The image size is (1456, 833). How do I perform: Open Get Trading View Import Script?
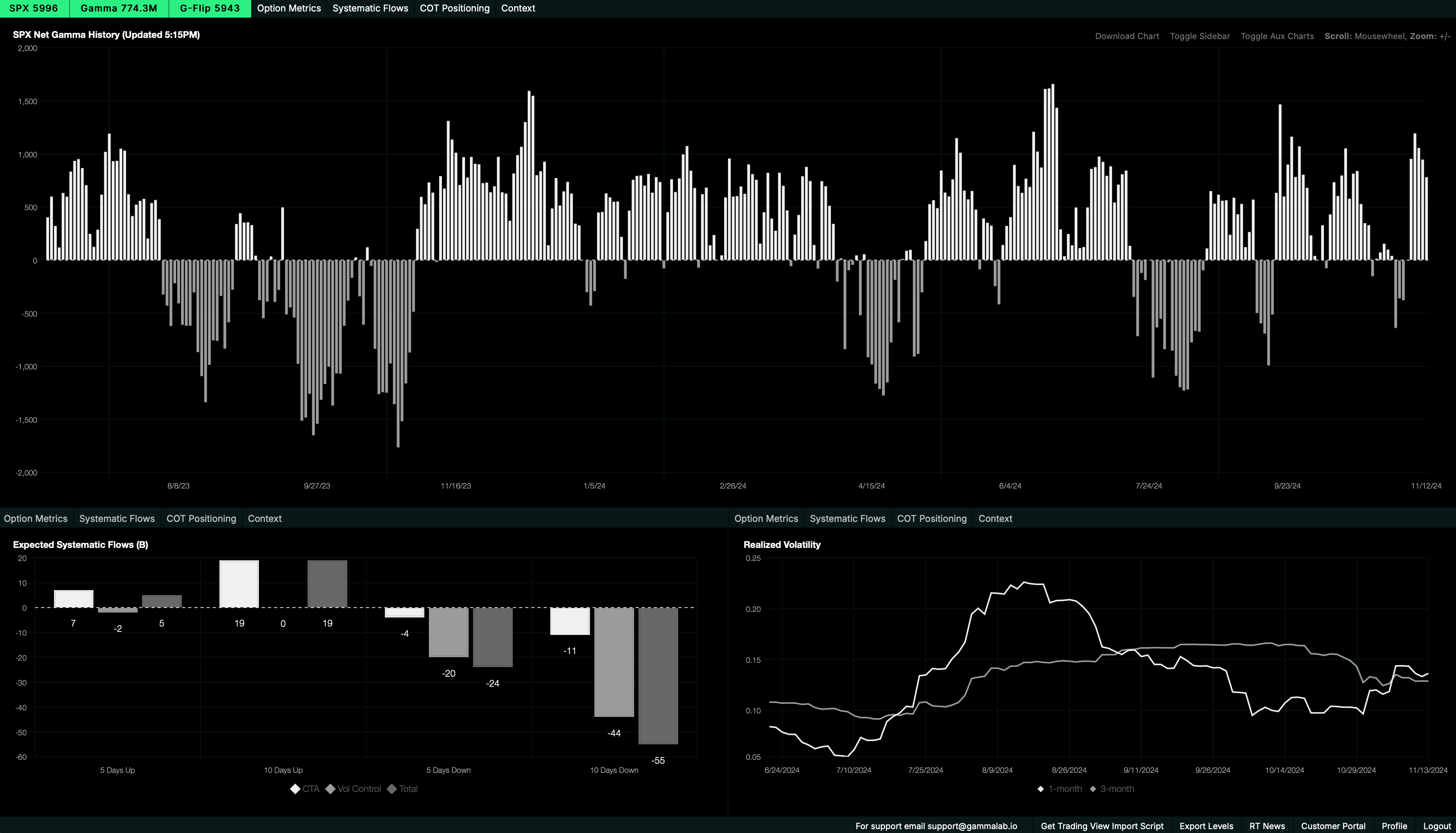point(1102,826)
